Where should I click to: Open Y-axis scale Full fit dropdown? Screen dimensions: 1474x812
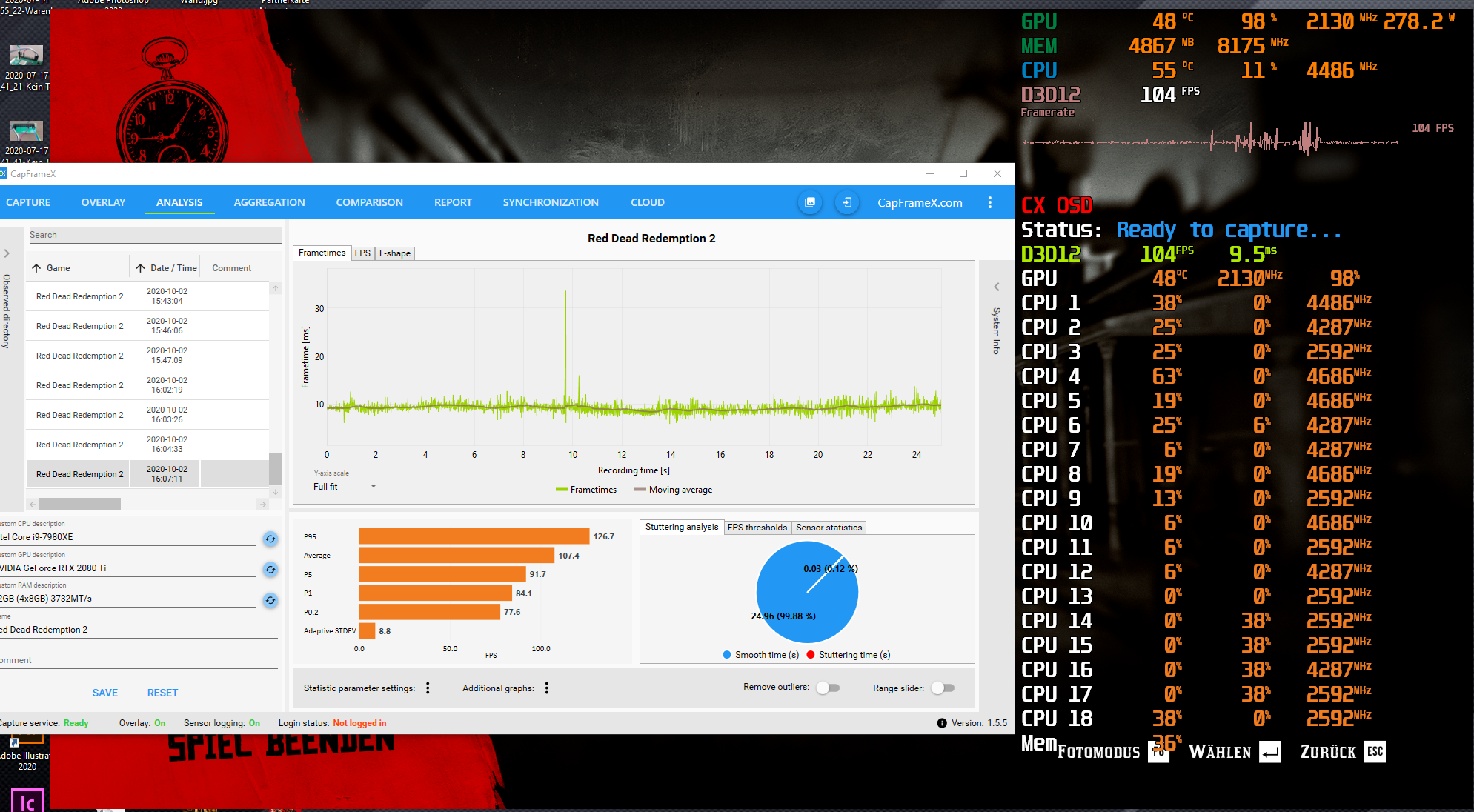coord(345,487)
